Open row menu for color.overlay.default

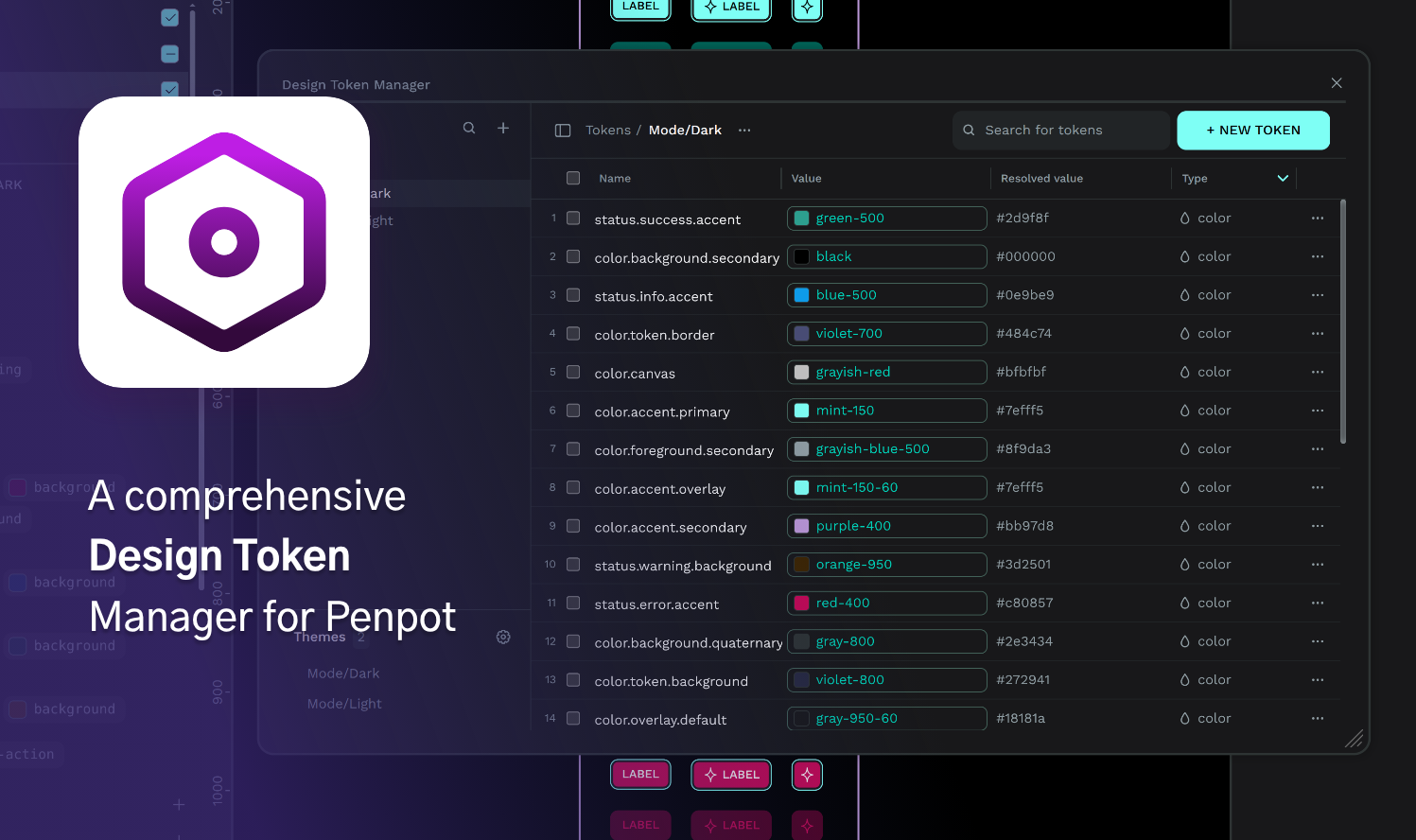coord(1318,719)
